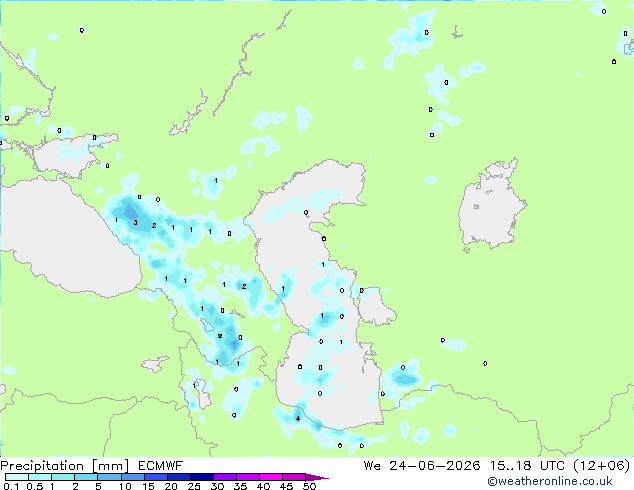
Task: Click the legend label '40'
Action: tap(263, 486)
